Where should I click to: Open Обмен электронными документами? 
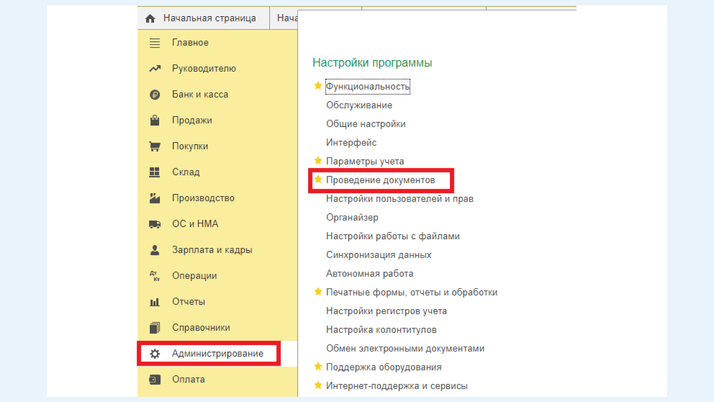coord(405,348)
